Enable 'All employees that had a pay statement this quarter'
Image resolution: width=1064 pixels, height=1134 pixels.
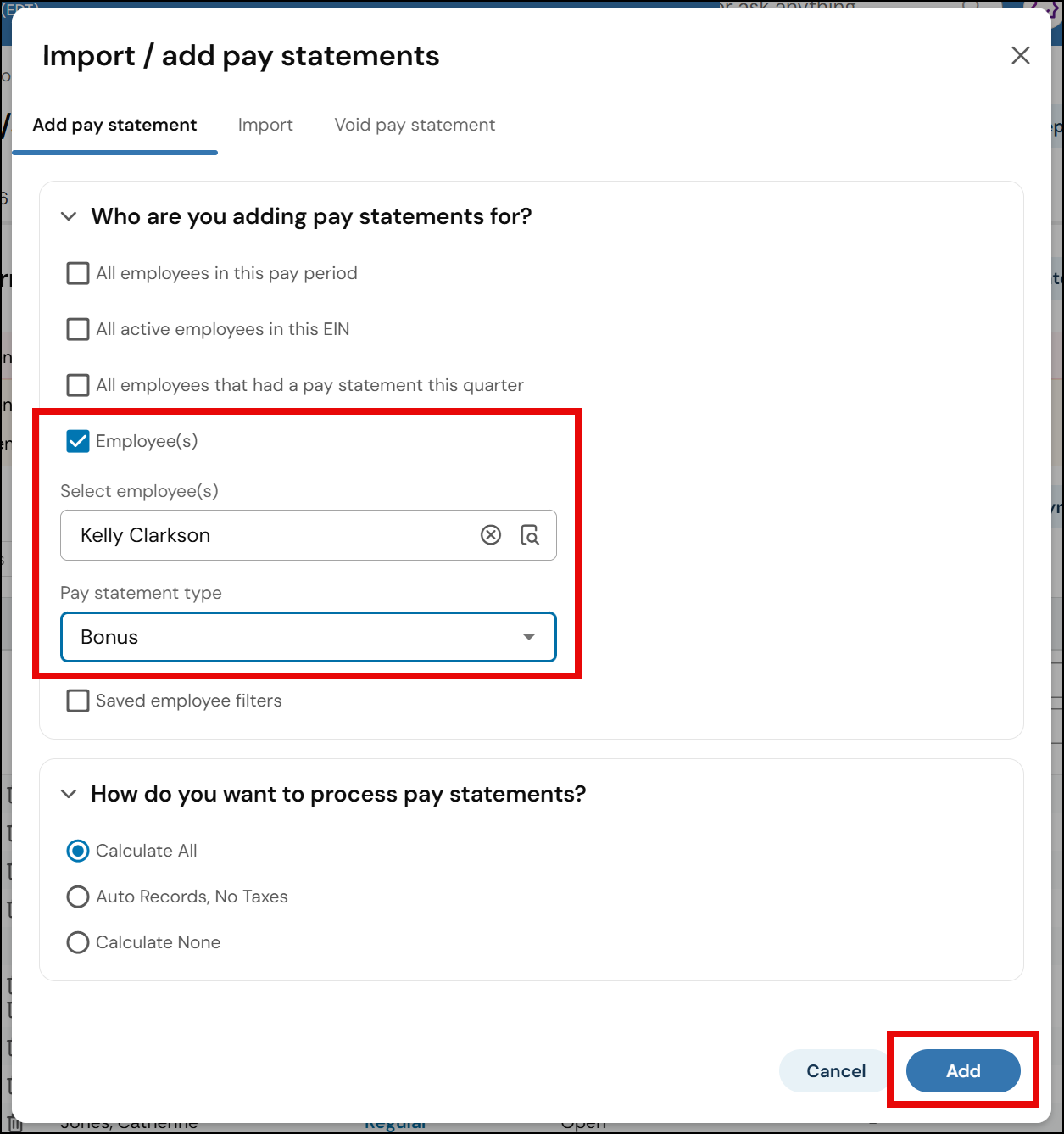pyautogui.click(x=78, y=385)
